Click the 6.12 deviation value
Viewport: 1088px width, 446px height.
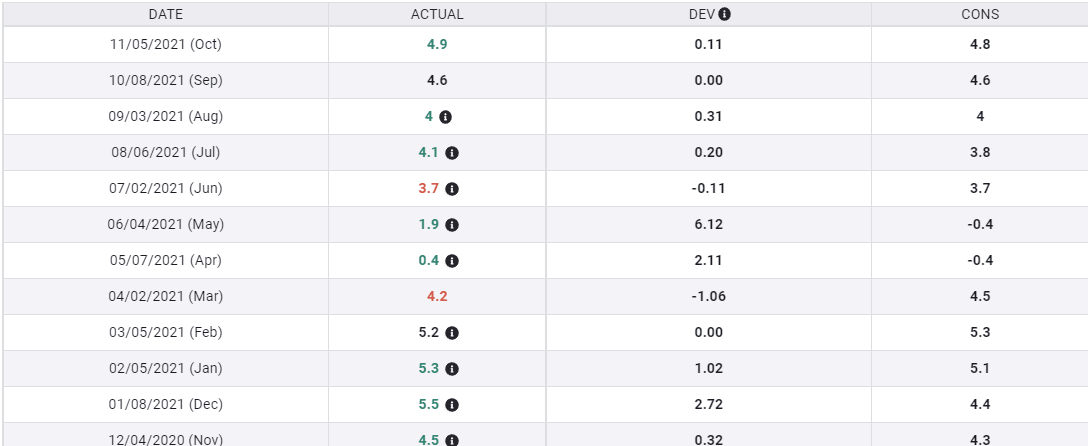[708, 225]
